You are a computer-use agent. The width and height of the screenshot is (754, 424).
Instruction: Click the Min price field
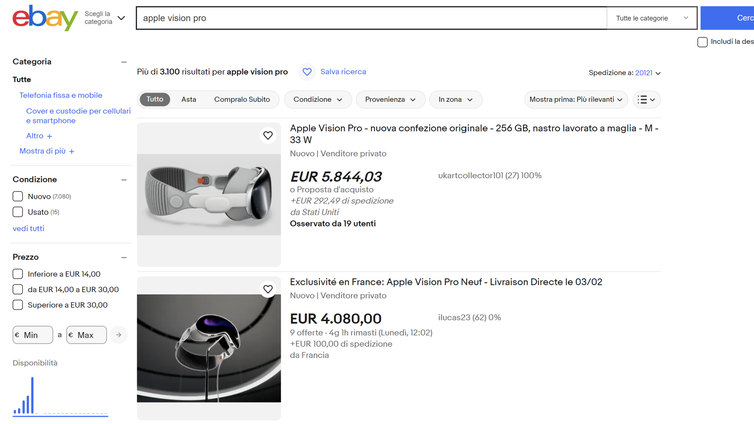33,335
